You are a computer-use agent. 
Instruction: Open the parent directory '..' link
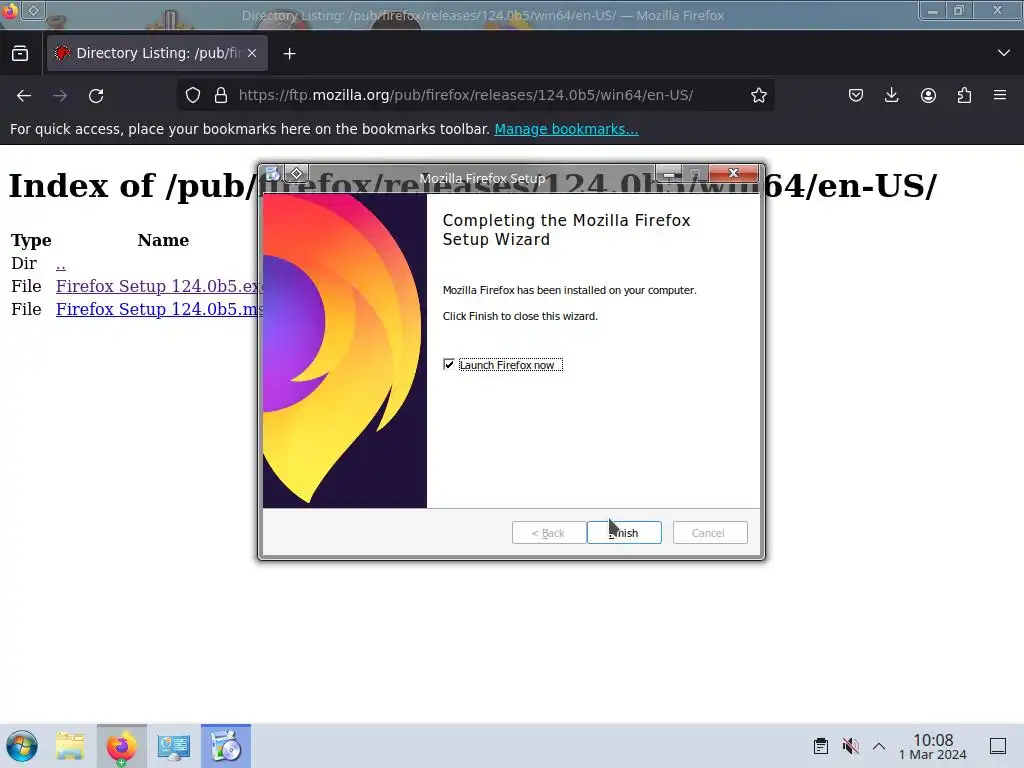(61, 264)
